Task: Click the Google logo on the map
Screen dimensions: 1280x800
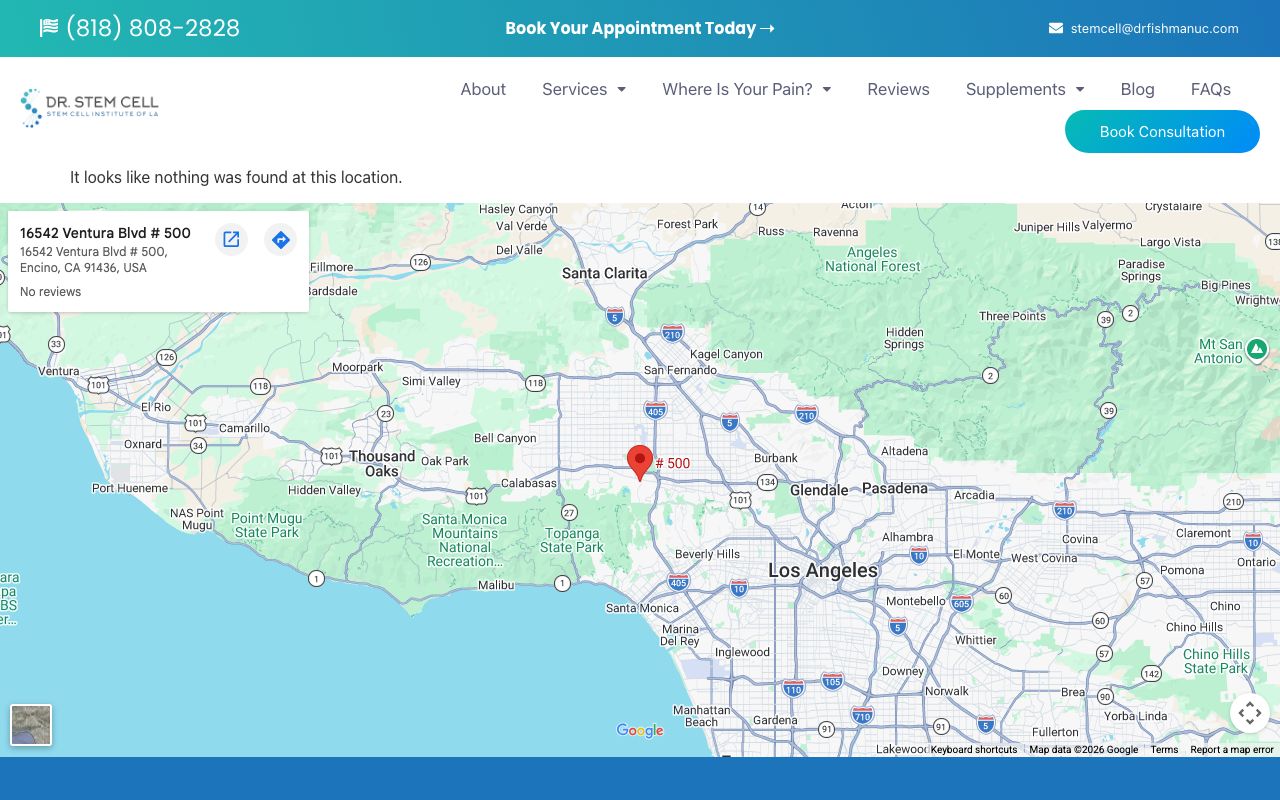Action: pyautogui.click(x=640, y=731)
